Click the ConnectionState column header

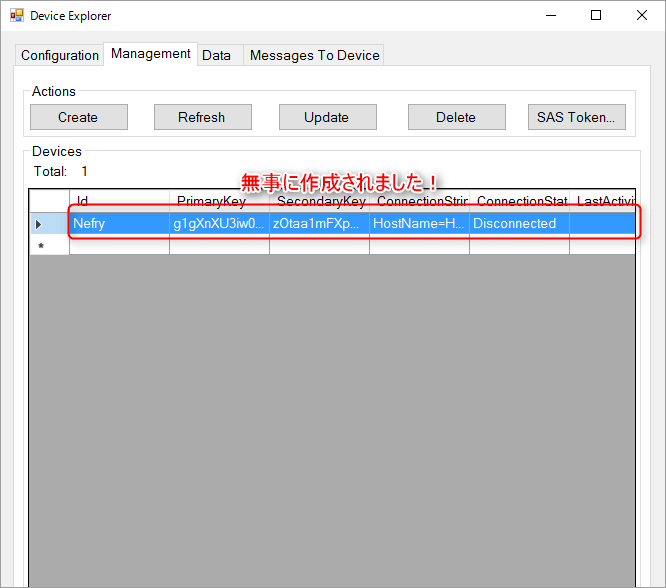[x=519, y=201]
